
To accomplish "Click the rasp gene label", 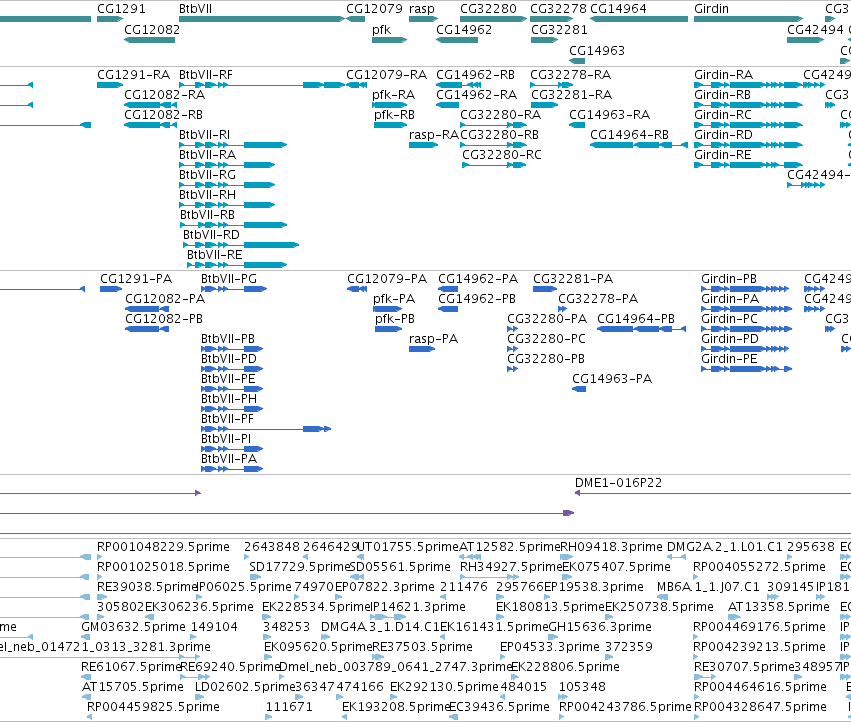I will point(422,9).
